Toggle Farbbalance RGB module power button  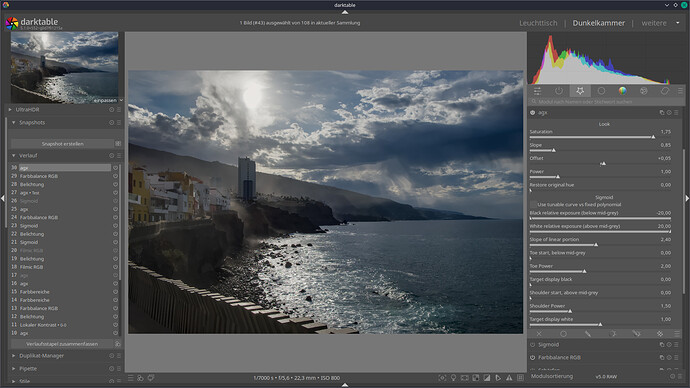(x=532, y=358)
